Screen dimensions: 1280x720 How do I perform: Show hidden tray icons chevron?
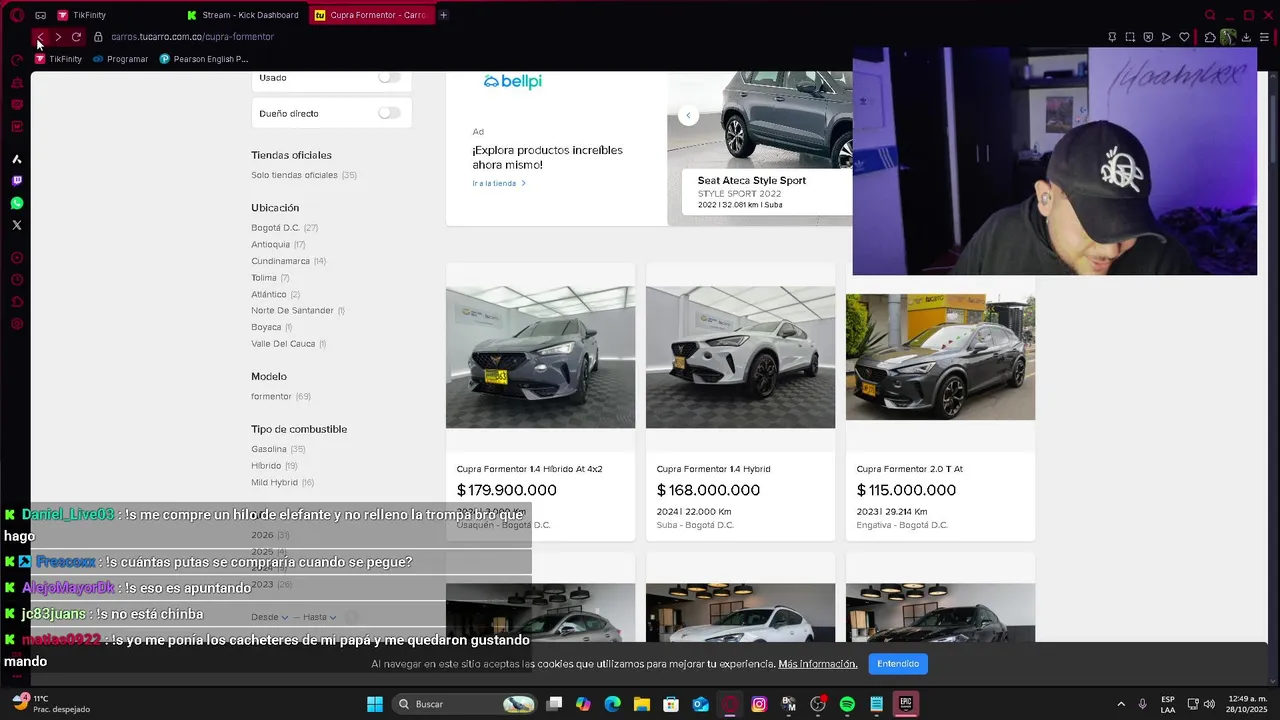click(1121, 704)
